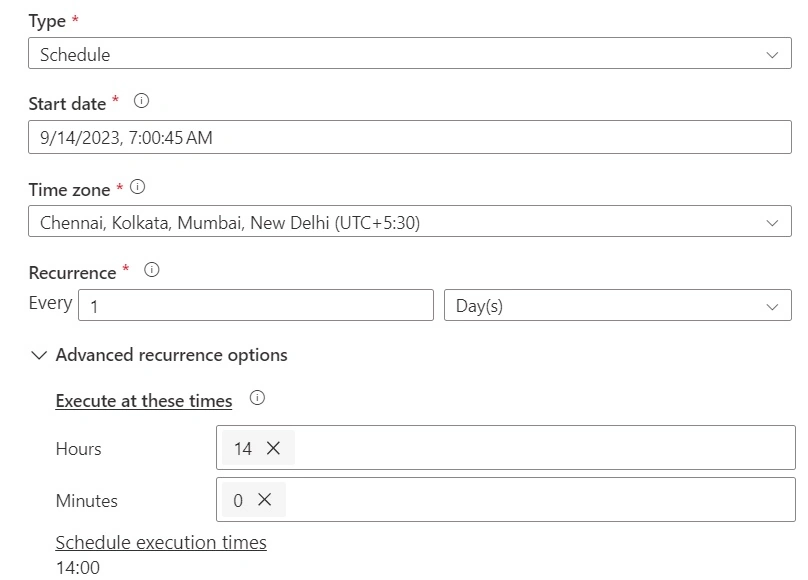Collapse Advanced recurrence options section
The width and height of the screenshot is (808, 580).
pos(39,355)
